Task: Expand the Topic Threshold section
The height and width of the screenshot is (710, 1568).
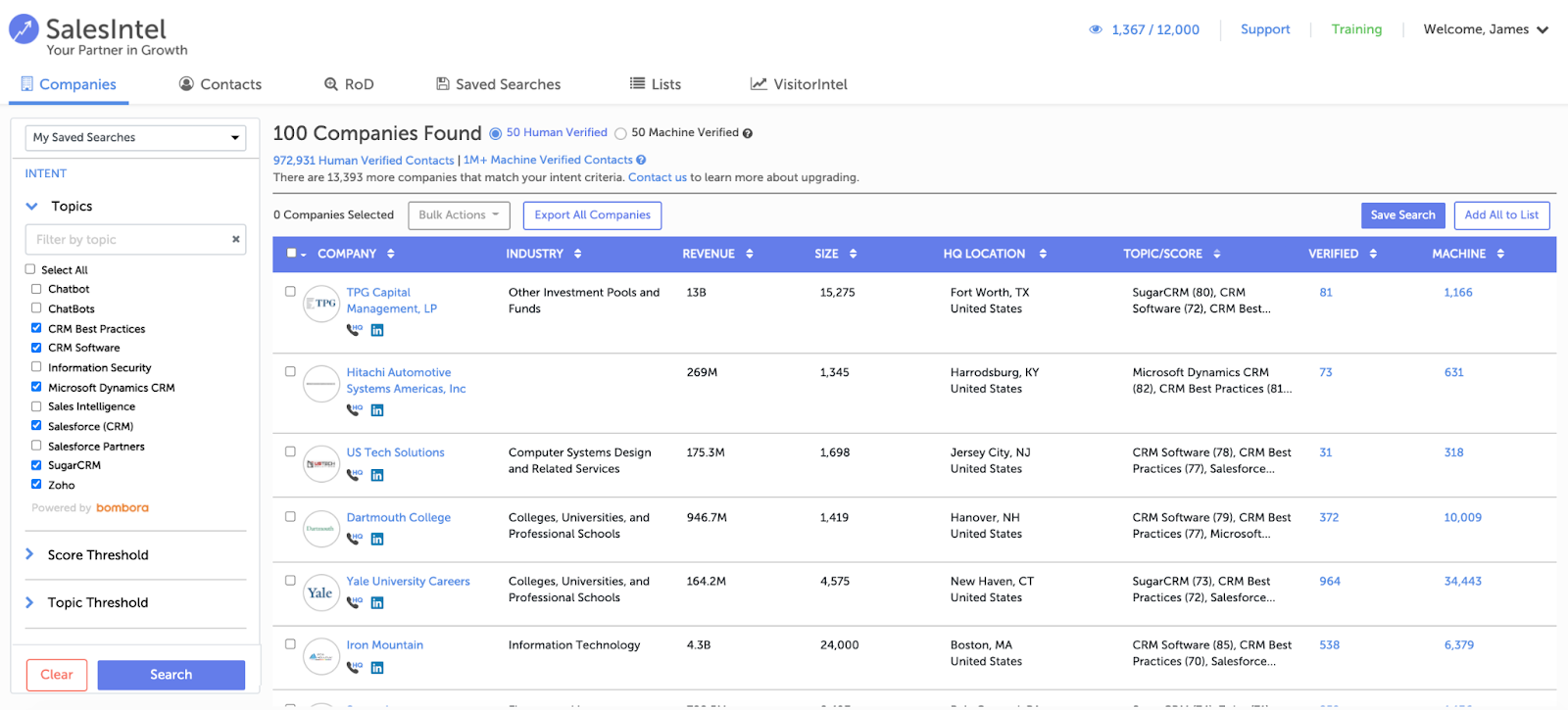Action: [29, 602]
